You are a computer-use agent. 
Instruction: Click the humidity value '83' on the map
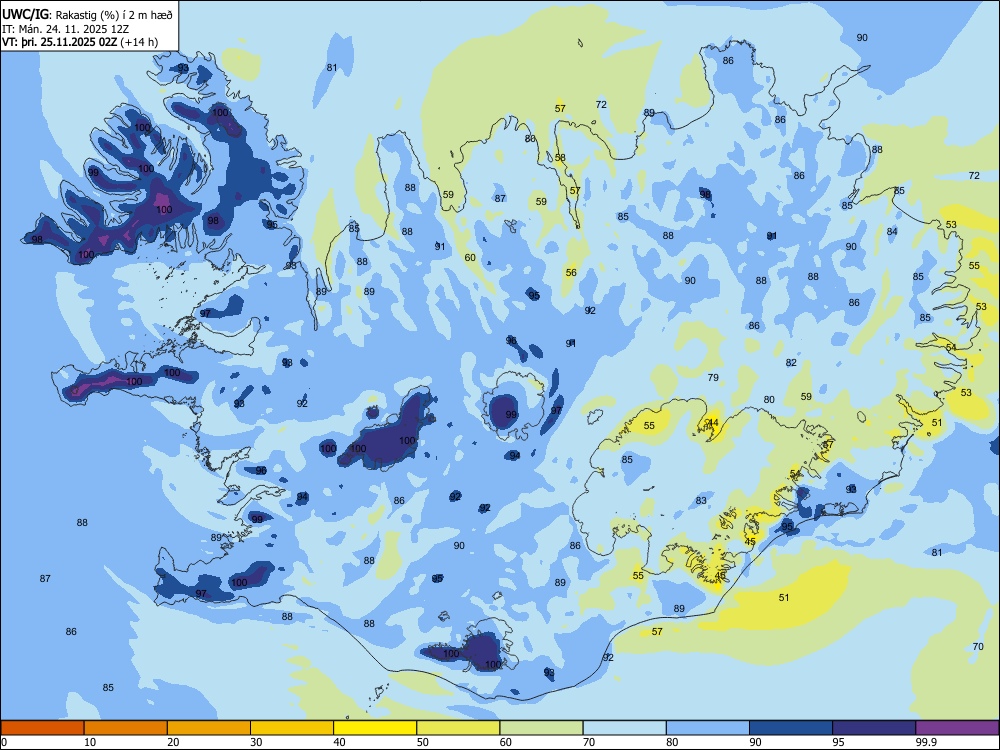pyautogui.click(x=701, y=501)
